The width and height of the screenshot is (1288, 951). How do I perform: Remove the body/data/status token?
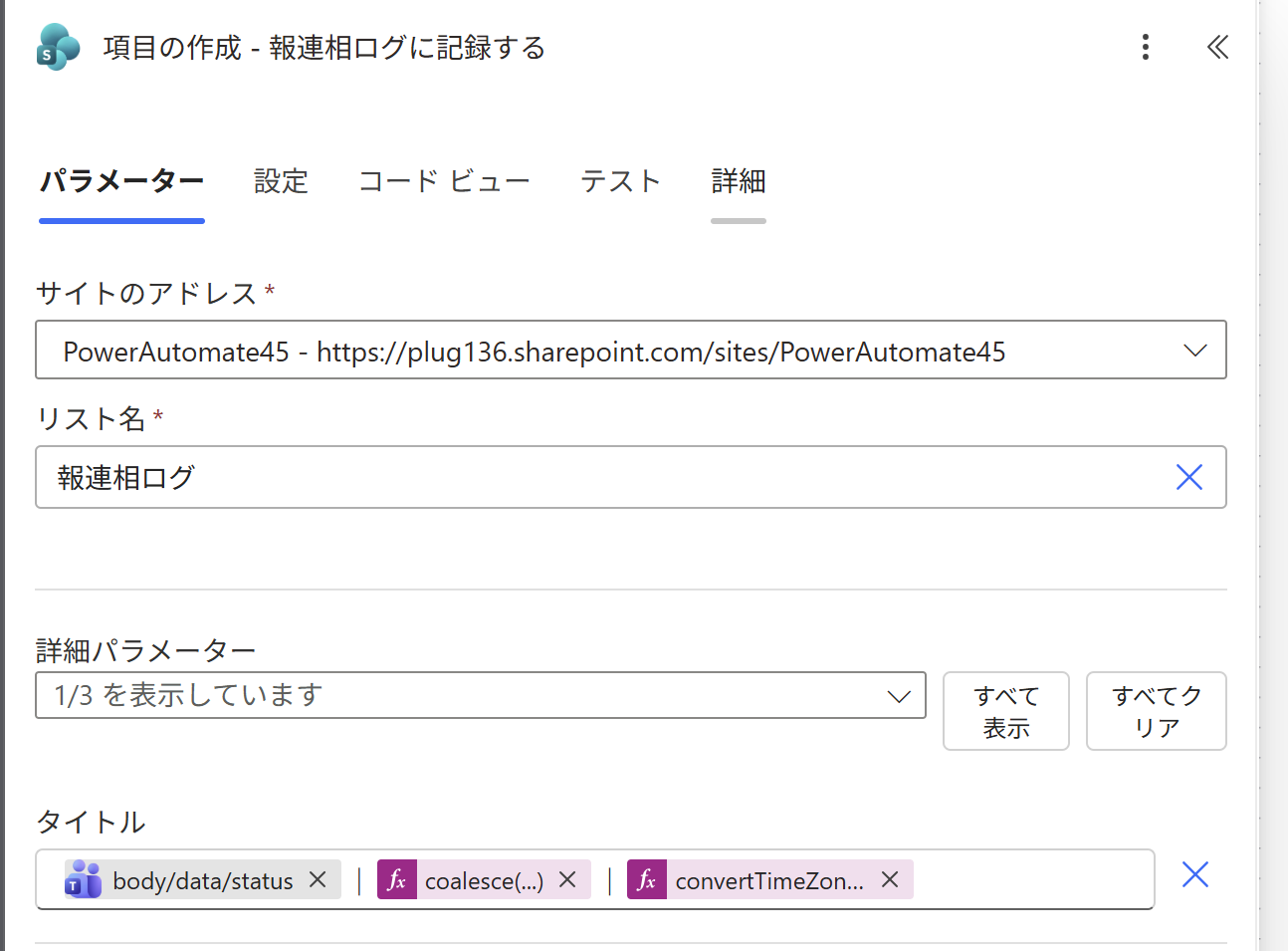[318, 879]
